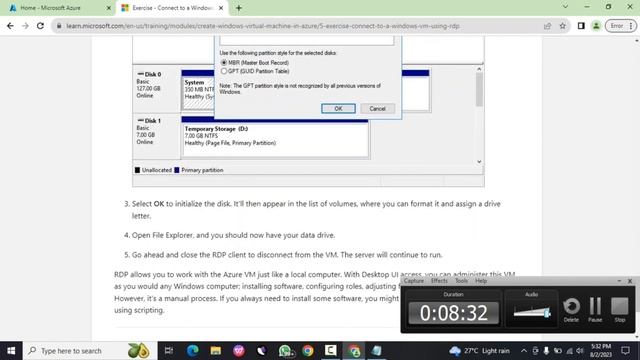Open the recorder's Effects menu
Viewport: 640px width, 360px height.
point(439,281)
